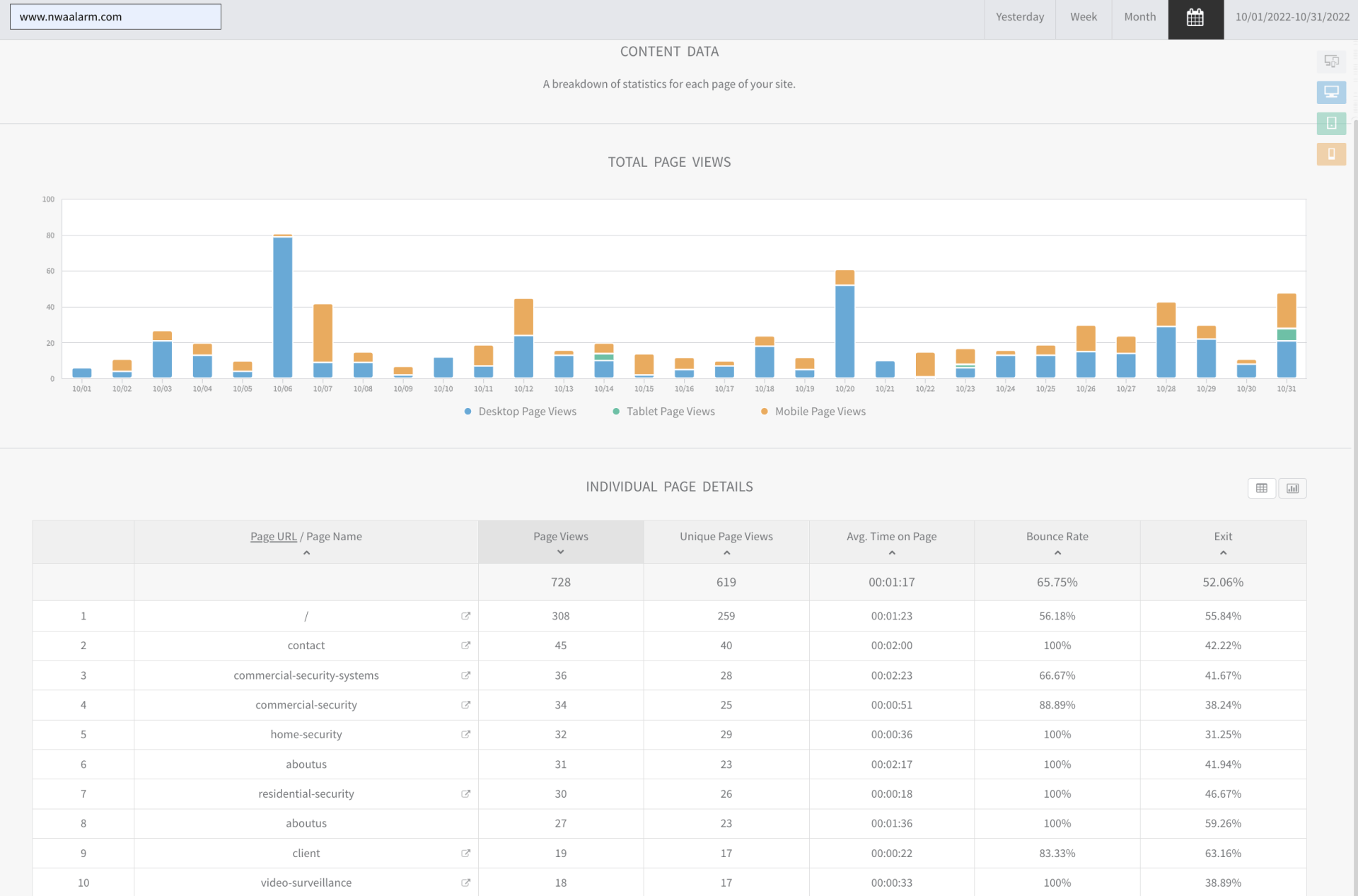Select the Yesterday date range tab
Screen dimensions: 1358x896
[1019, 18]
